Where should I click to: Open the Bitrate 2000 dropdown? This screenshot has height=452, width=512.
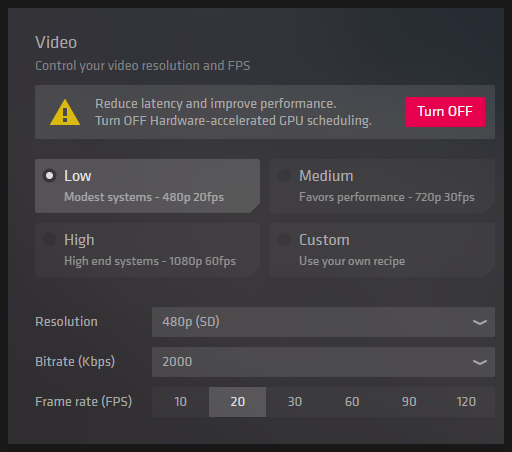323,362
